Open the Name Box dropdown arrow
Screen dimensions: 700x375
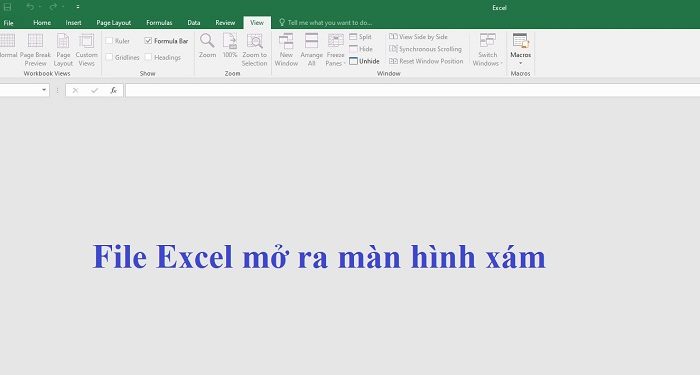(44, 90)
